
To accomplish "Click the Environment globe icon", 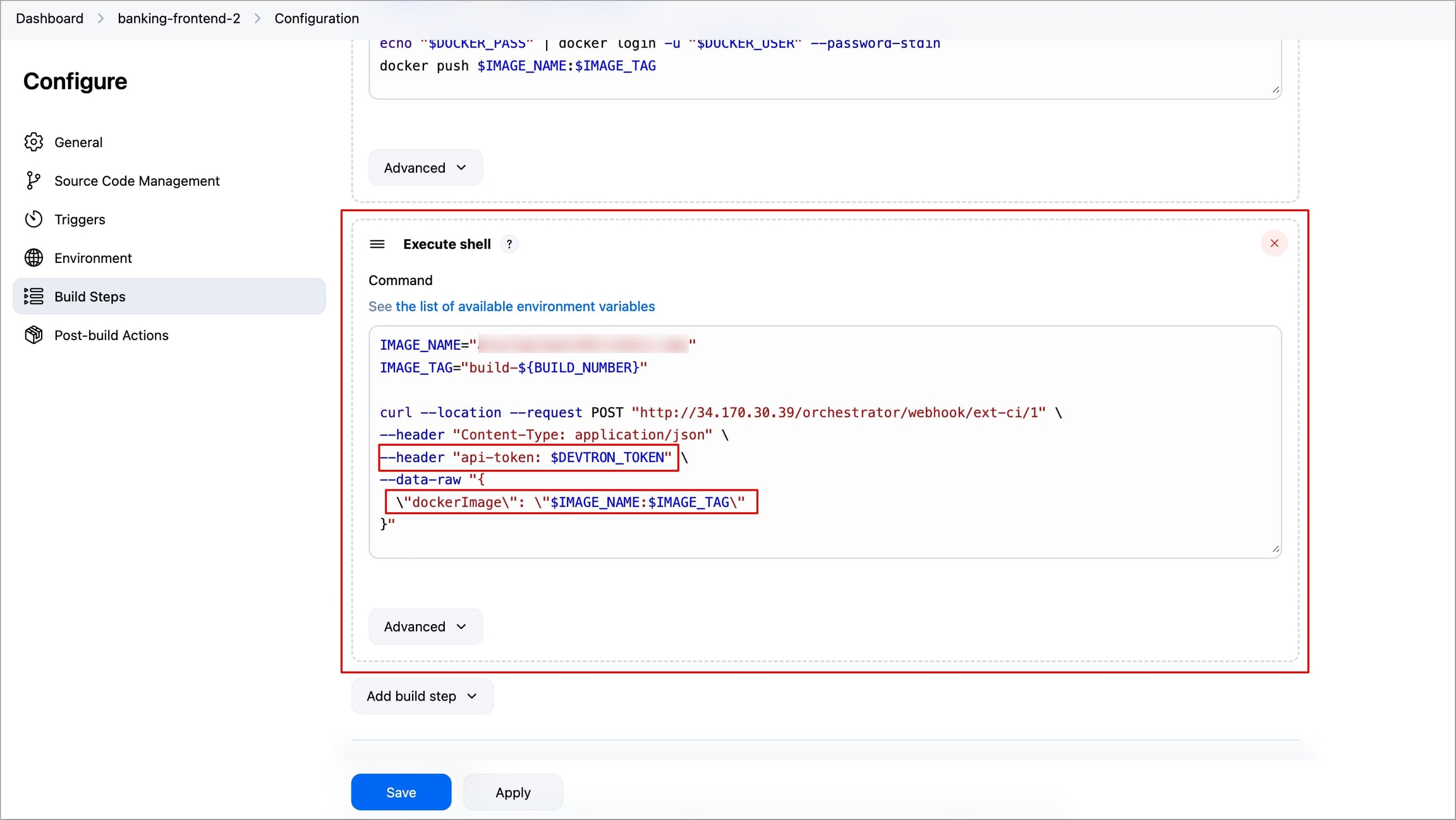I will [33, 258].
